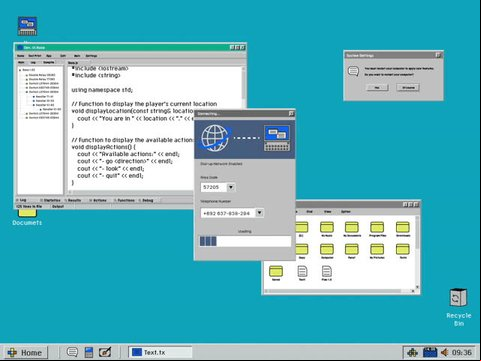Click the file browser vertical scrollbar
Screen dimensions: 481x361
[x=417, y=252]
